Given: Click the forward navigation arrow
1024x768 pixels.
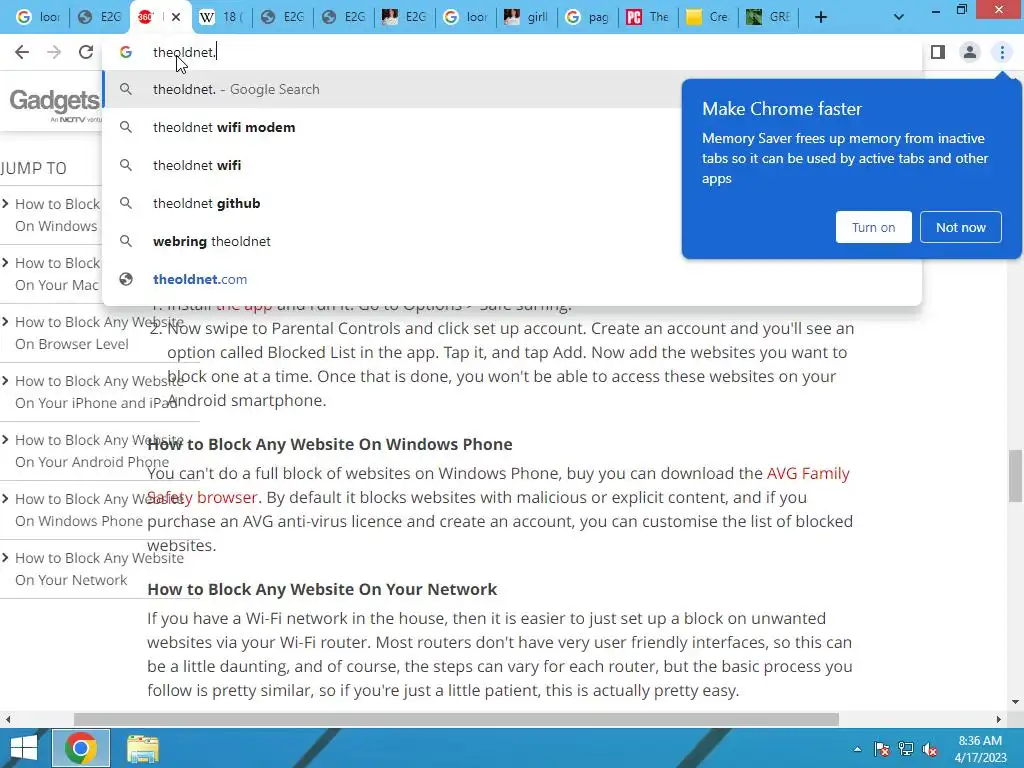Looking at the screenshot, I should coord(54,52).
